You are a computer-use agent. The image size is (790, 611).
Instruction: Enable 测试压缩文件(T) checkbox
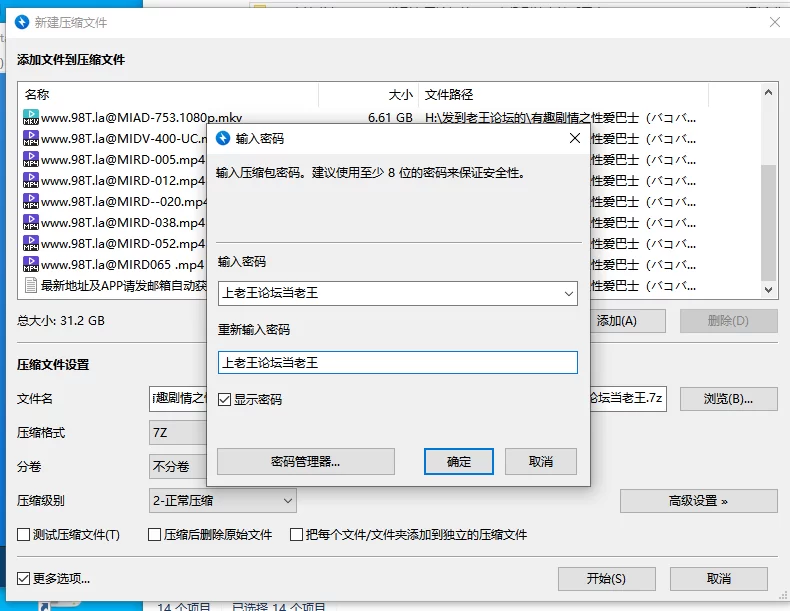click(23, 534)
